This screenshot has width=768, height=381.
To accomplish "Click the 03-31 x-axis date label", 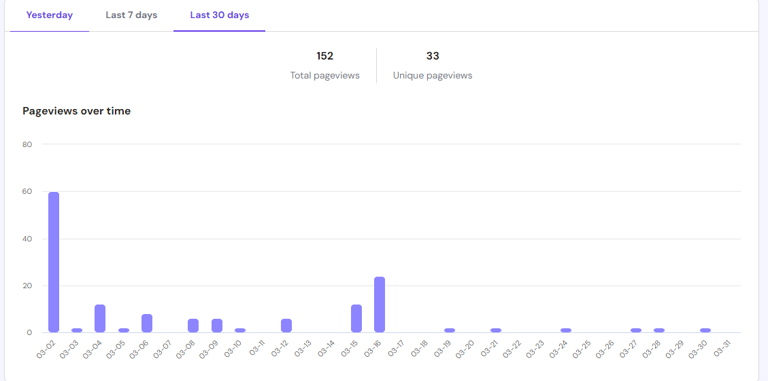I will tap(722, 350).
